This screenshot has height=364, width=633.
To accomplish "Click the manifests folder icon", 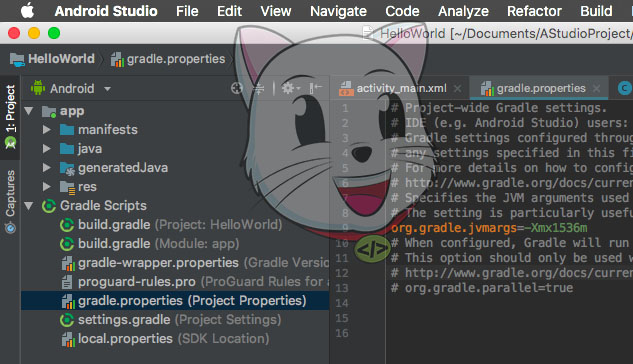I will coord(67,130).
